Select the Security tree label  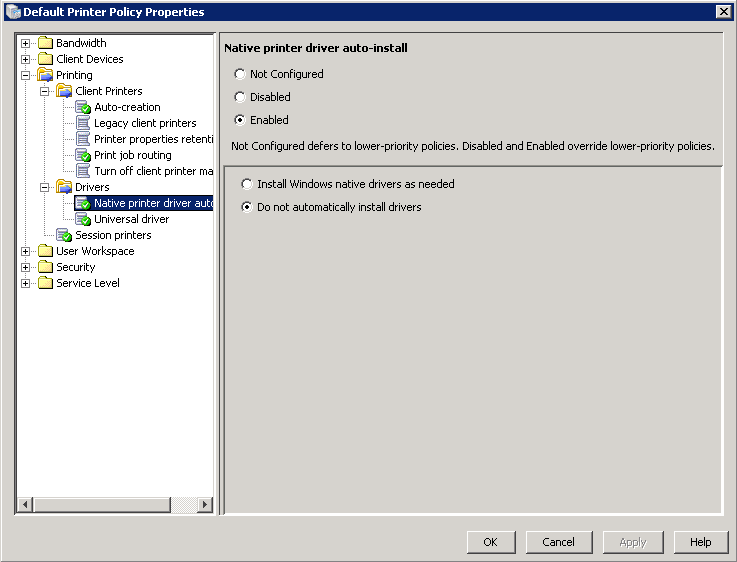tap(76, 267)
